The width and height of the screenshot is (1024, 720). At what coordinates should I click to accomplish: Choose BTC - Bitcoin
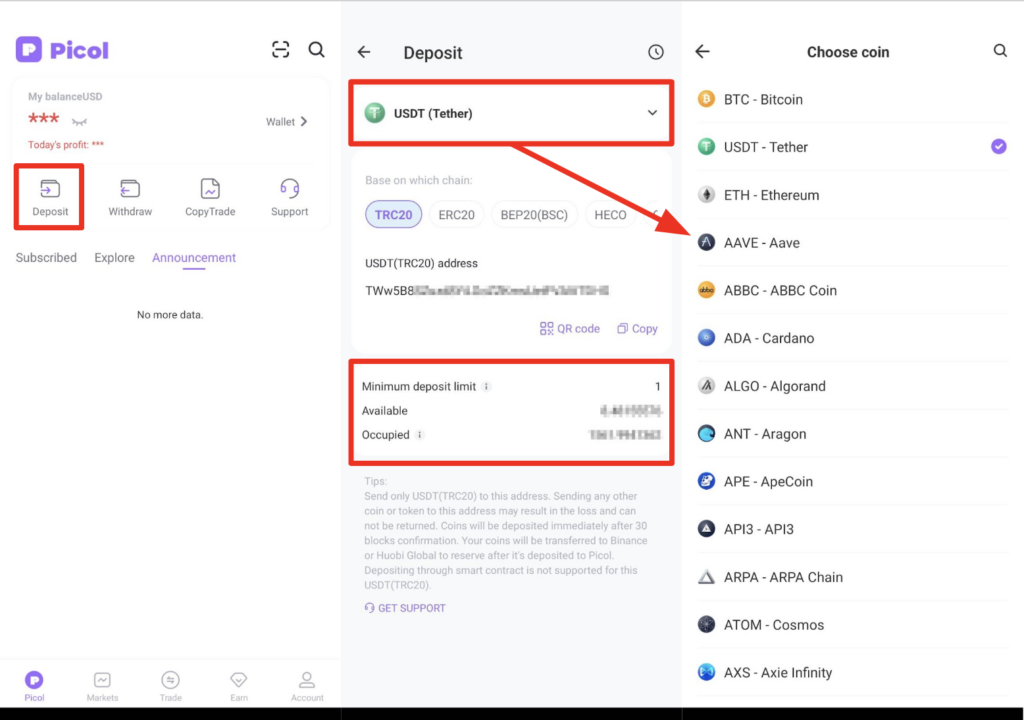[853, 99]
